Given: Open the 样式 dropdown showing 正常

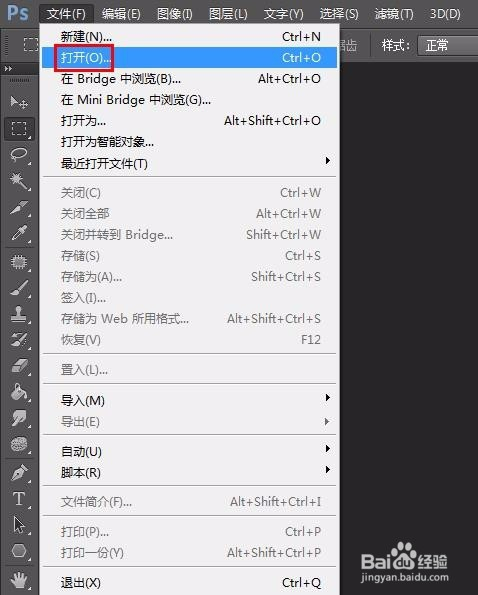Looking at the screenshot, I should [448, 46].
